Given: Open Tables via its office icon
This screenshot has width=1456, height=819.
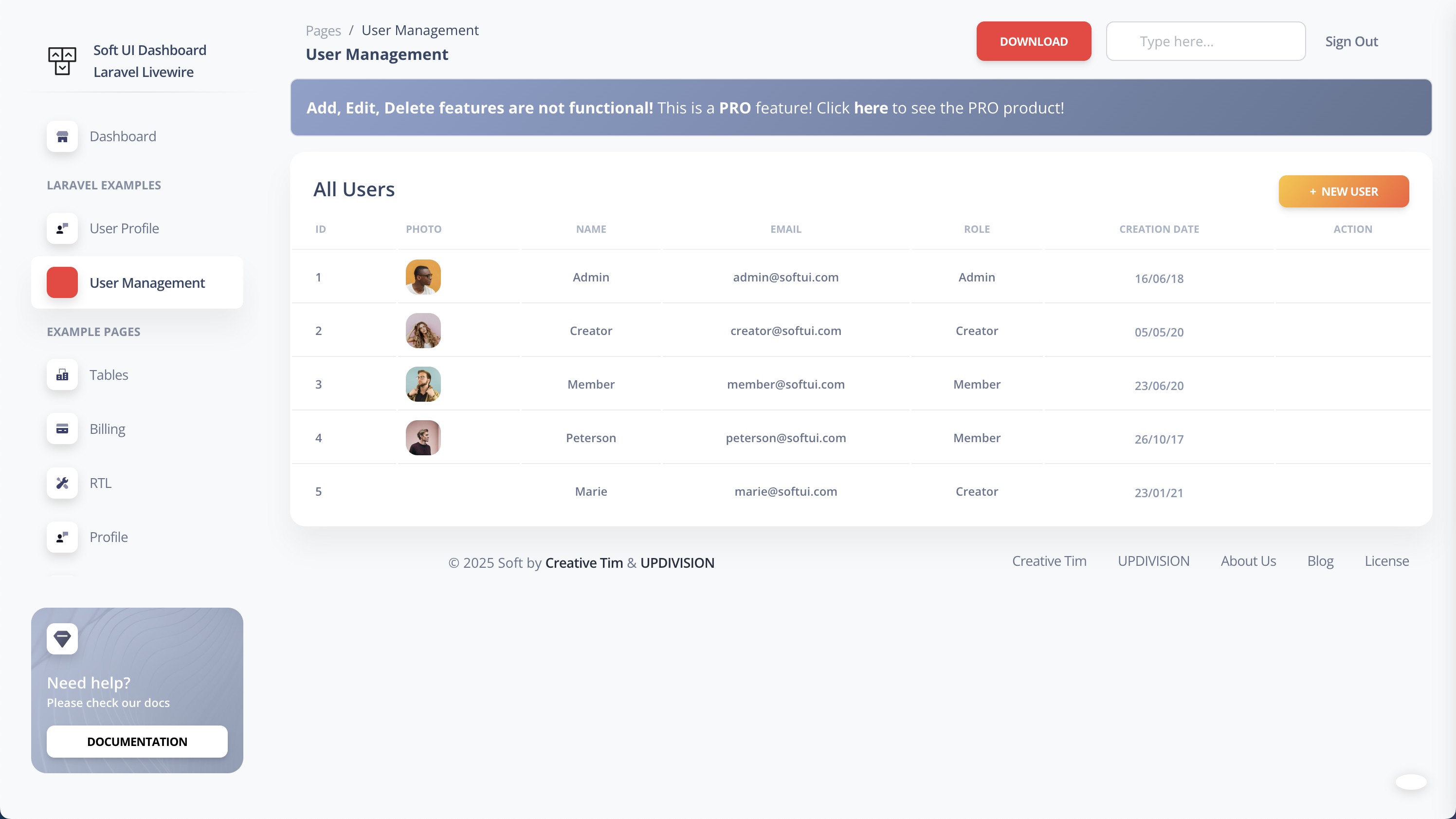Looking at the screenshot, I should (62, 375).
